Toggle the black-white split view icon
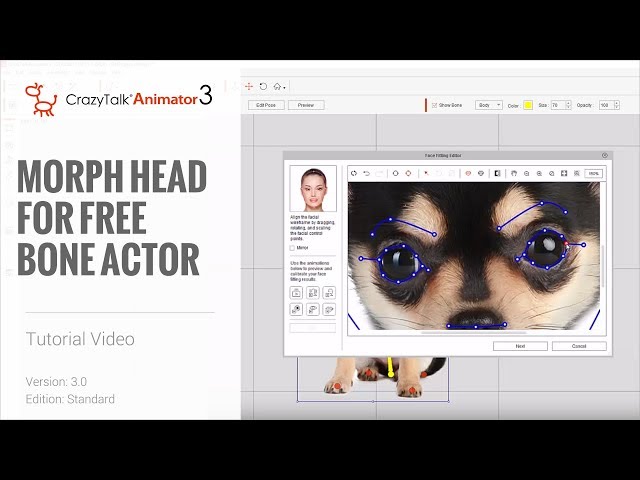Image resolution: width=640 pixels, height=480 pixels. click(497, 173)
